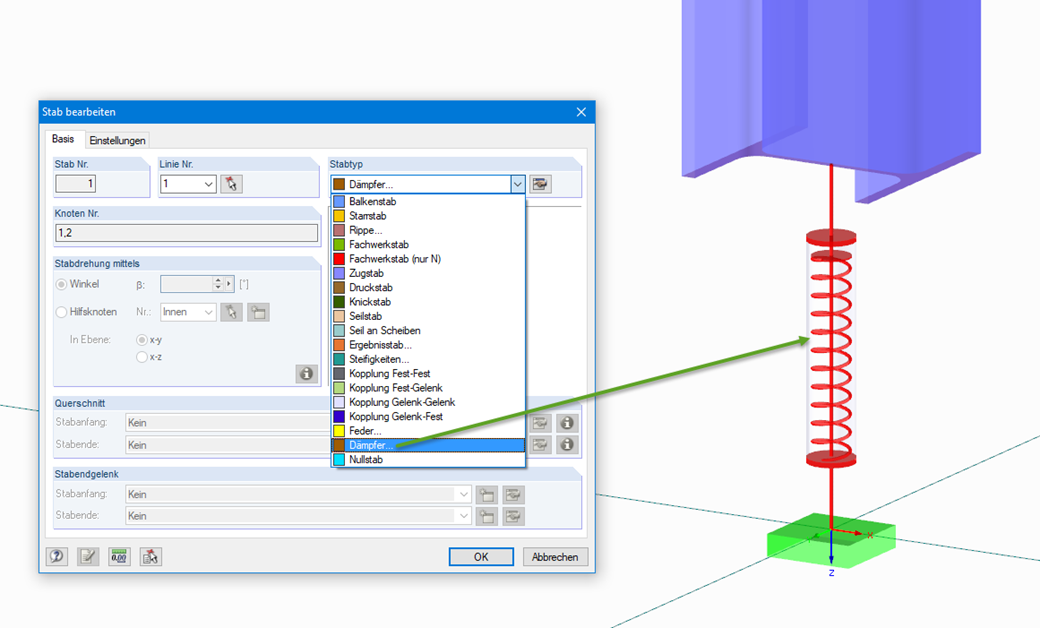1040x628 pixels.
Task: Click the brown color swatch next to Dämpfer
Action: [x=339, y=184]
